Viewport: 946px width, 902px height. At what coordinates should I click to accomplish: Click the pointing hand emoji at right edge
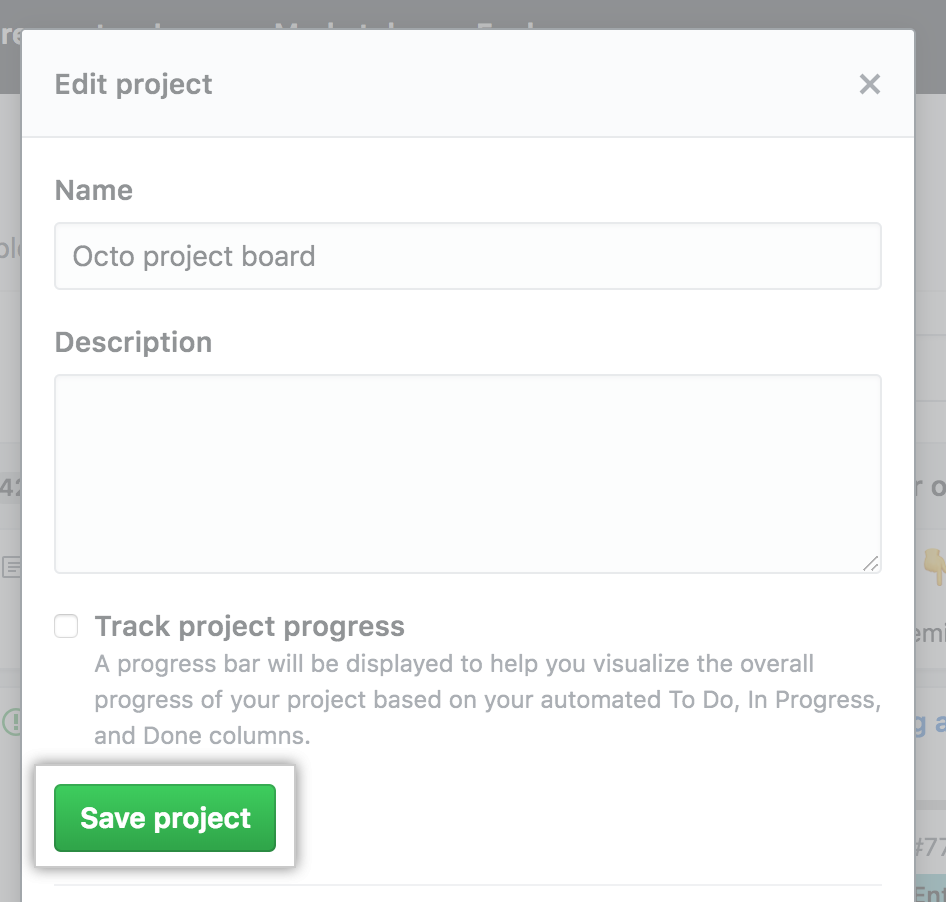[934, 567]
